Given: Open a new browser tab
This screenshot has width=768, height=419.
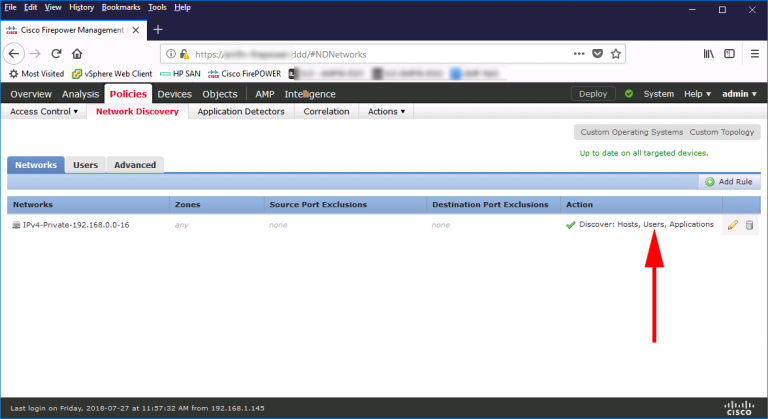Looking at the screenshot, I should pyautogui.click(x=158, y=30).
